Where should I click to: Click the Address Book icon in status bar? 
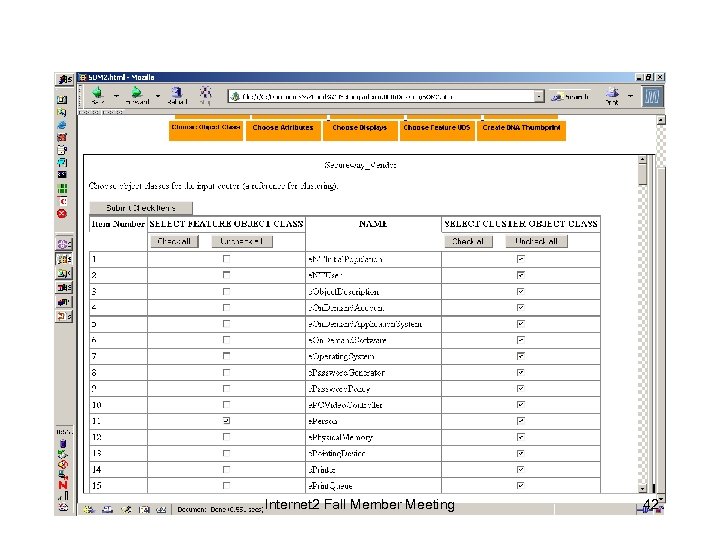click(144, 509)
